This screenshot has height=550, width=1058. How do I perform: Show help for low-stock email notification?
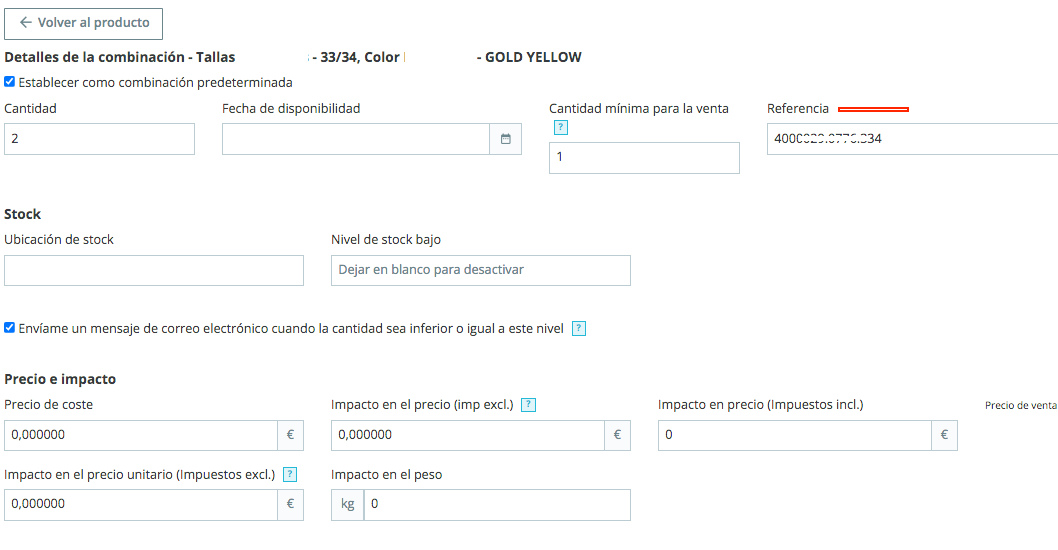click(579, 328)
